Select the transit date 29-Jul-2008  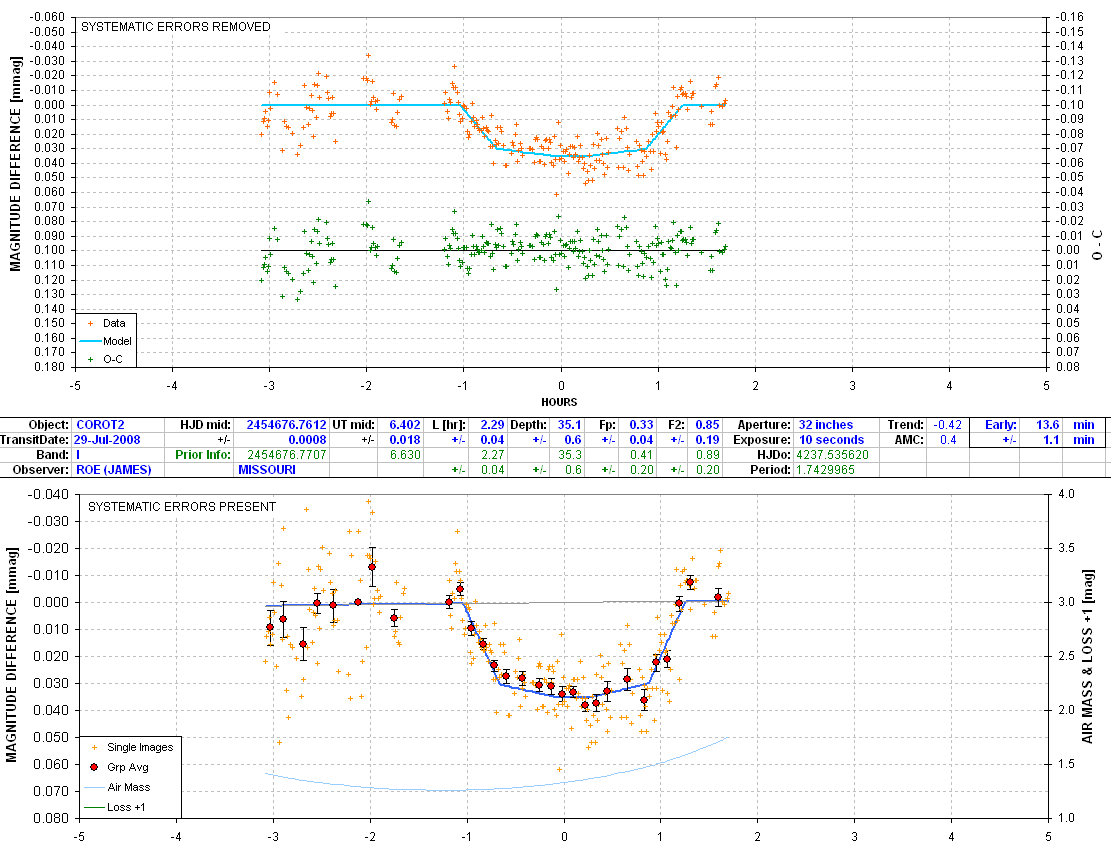(106, 440)
